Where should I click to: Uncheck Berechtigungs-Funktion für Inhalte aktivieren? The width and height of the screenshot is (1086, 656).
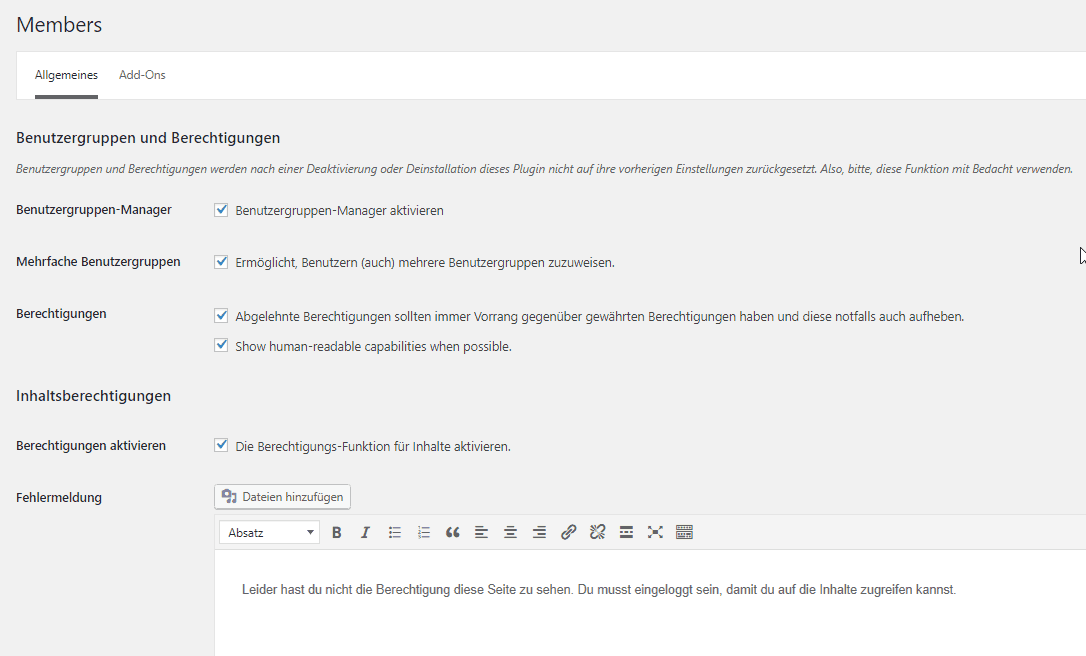click(221, 445)
